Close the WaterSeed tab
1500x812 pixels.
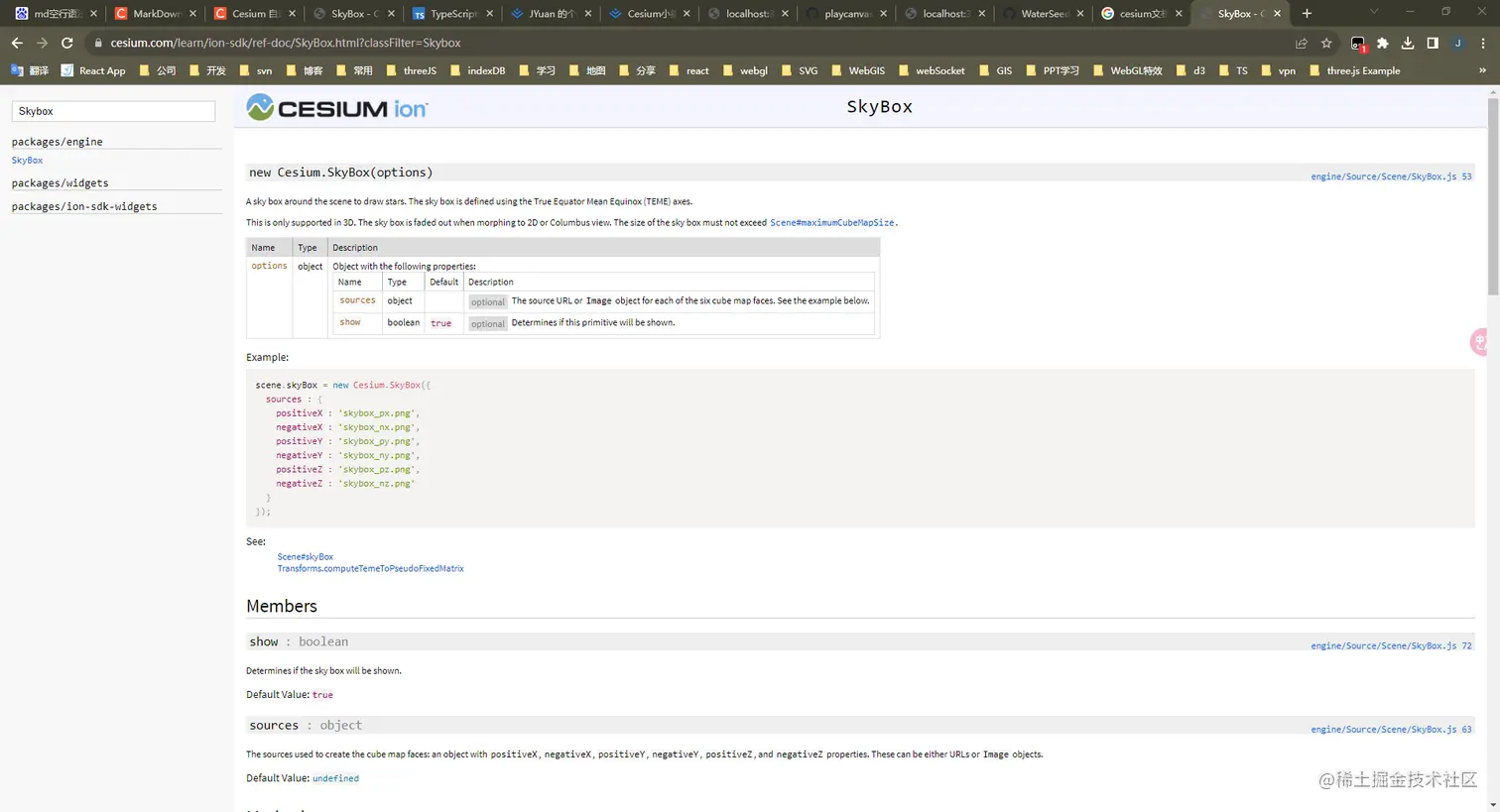[x=1080, y=14]
